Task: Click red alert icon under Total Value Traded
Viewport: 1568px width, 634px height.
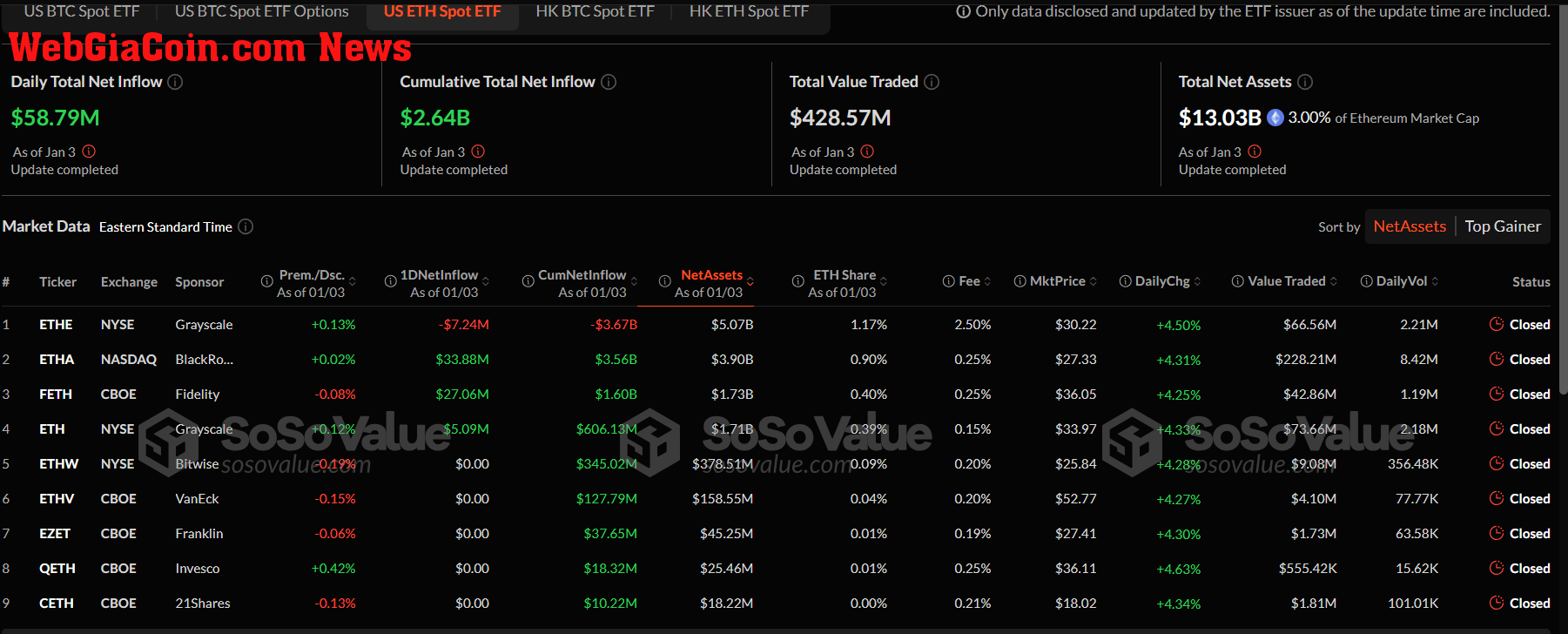Action: 867,152
